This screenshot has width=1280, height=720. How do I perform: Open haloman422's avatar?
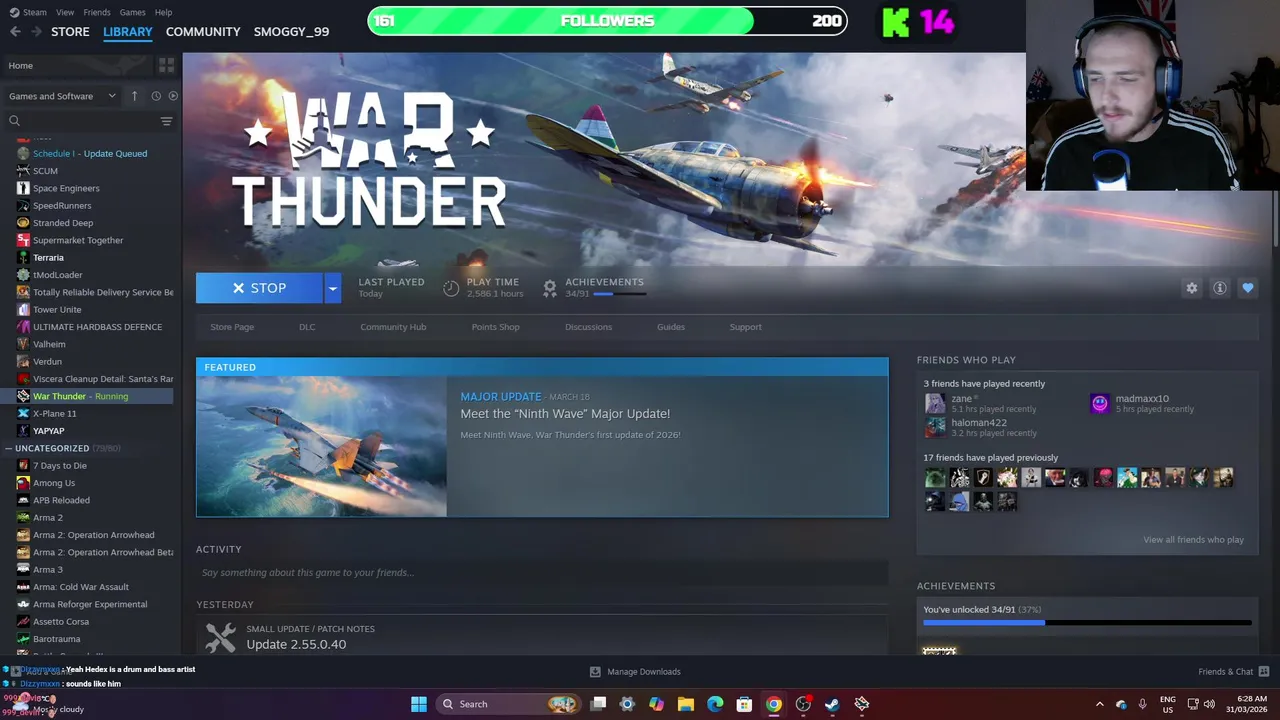point(935,427)
